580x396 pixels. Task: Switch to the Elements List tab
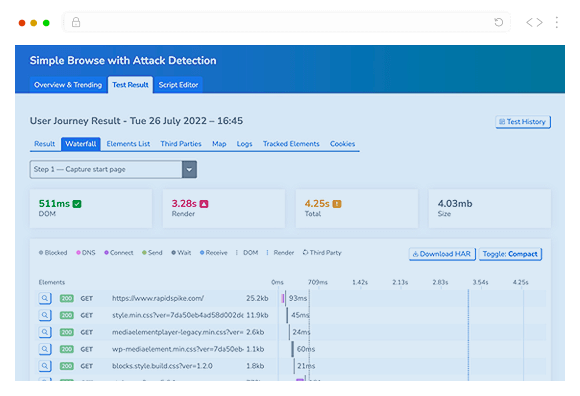[128, 144]
